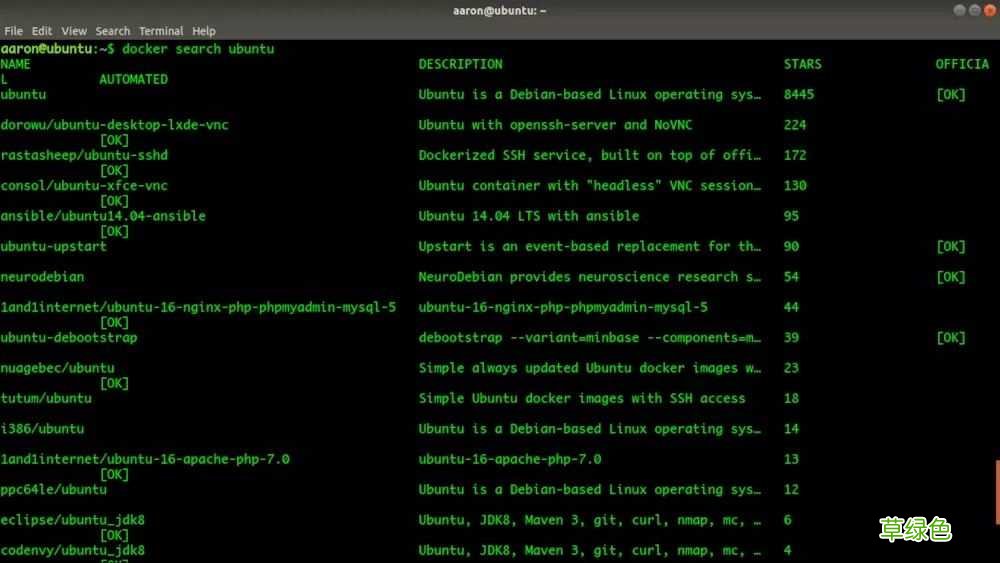Screen dimensions: 1000x563
Task: Click the terminal scrollbar handle
Action: click(997, 492)
